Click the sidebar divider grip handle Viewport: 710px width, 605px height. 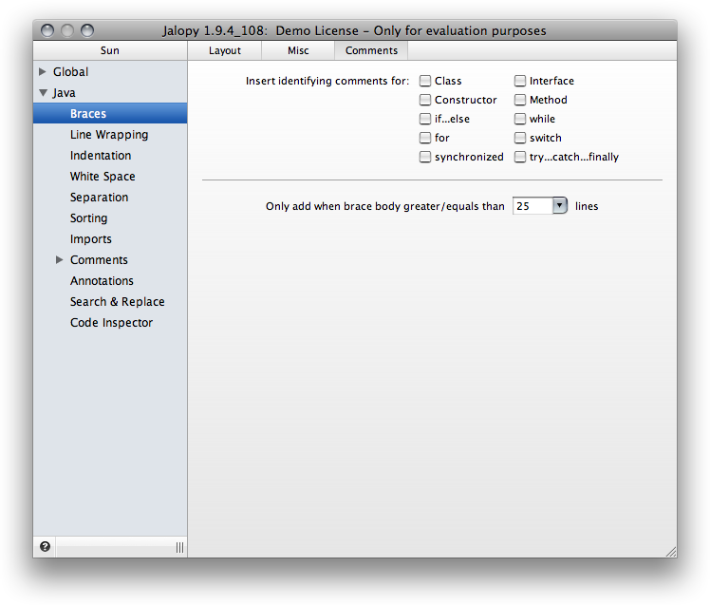(180, 547)
